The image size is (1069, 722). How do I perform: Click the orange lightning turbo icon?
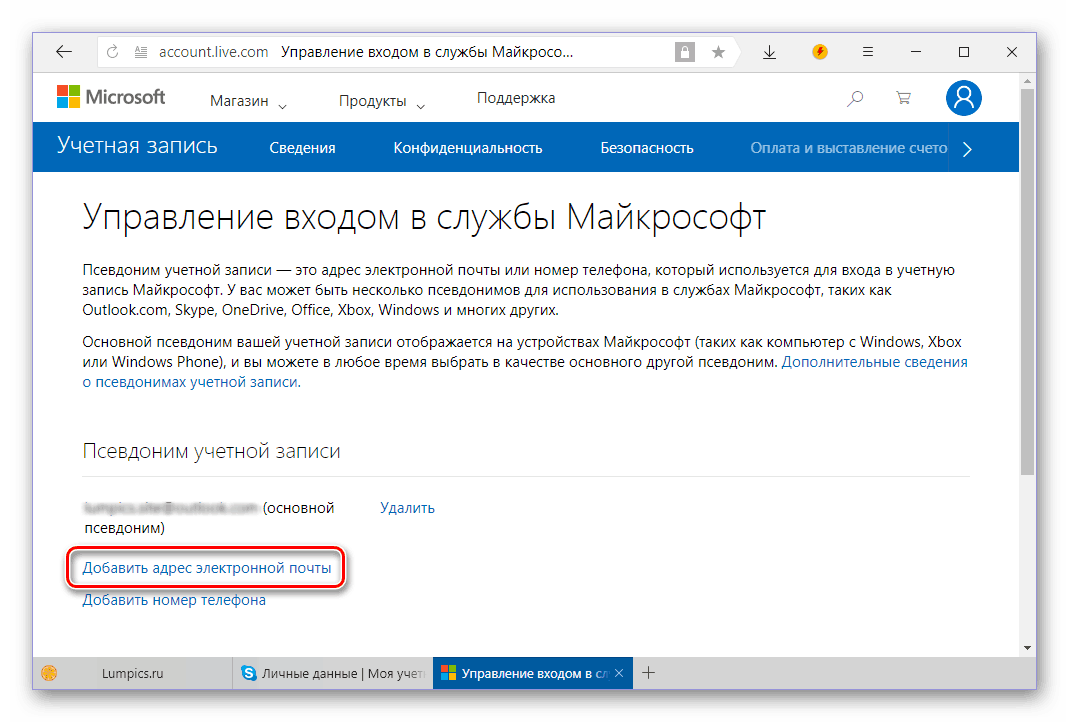[x=820, y=52]
